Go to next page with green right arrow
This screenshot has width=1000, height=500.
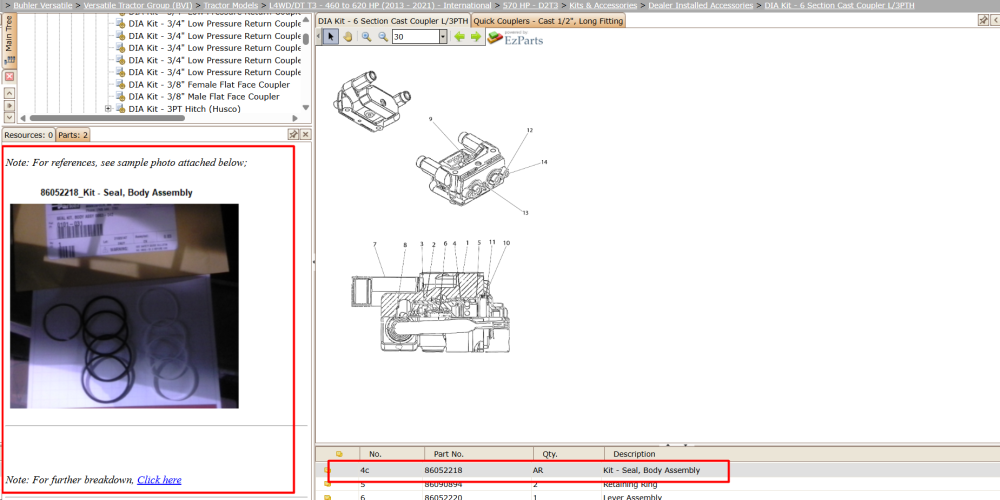pyautogui.click(x=476, y=37)
